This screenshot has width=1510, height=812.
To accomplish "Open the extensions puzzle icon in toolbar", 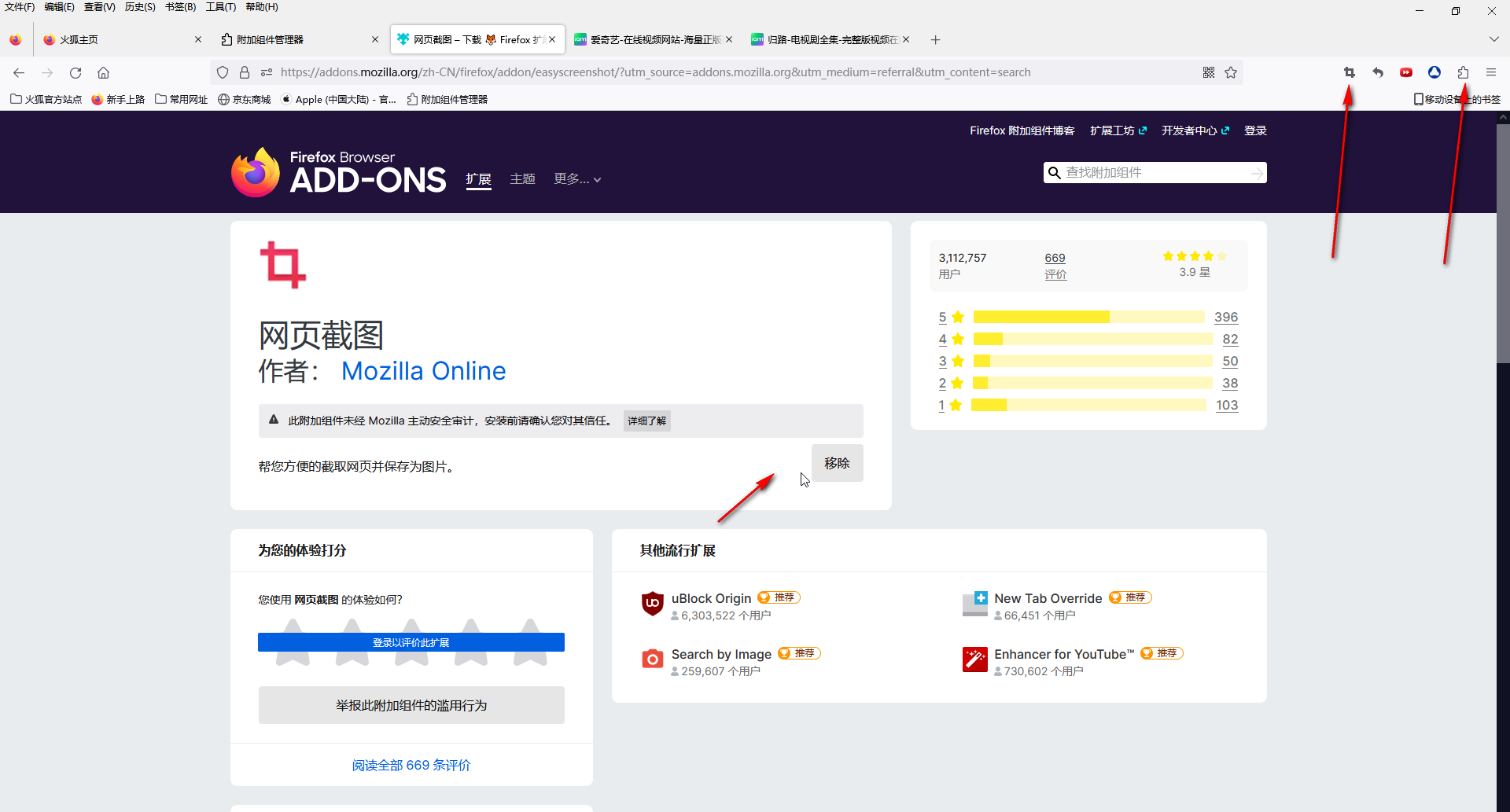I will (x=1463, y=72).
